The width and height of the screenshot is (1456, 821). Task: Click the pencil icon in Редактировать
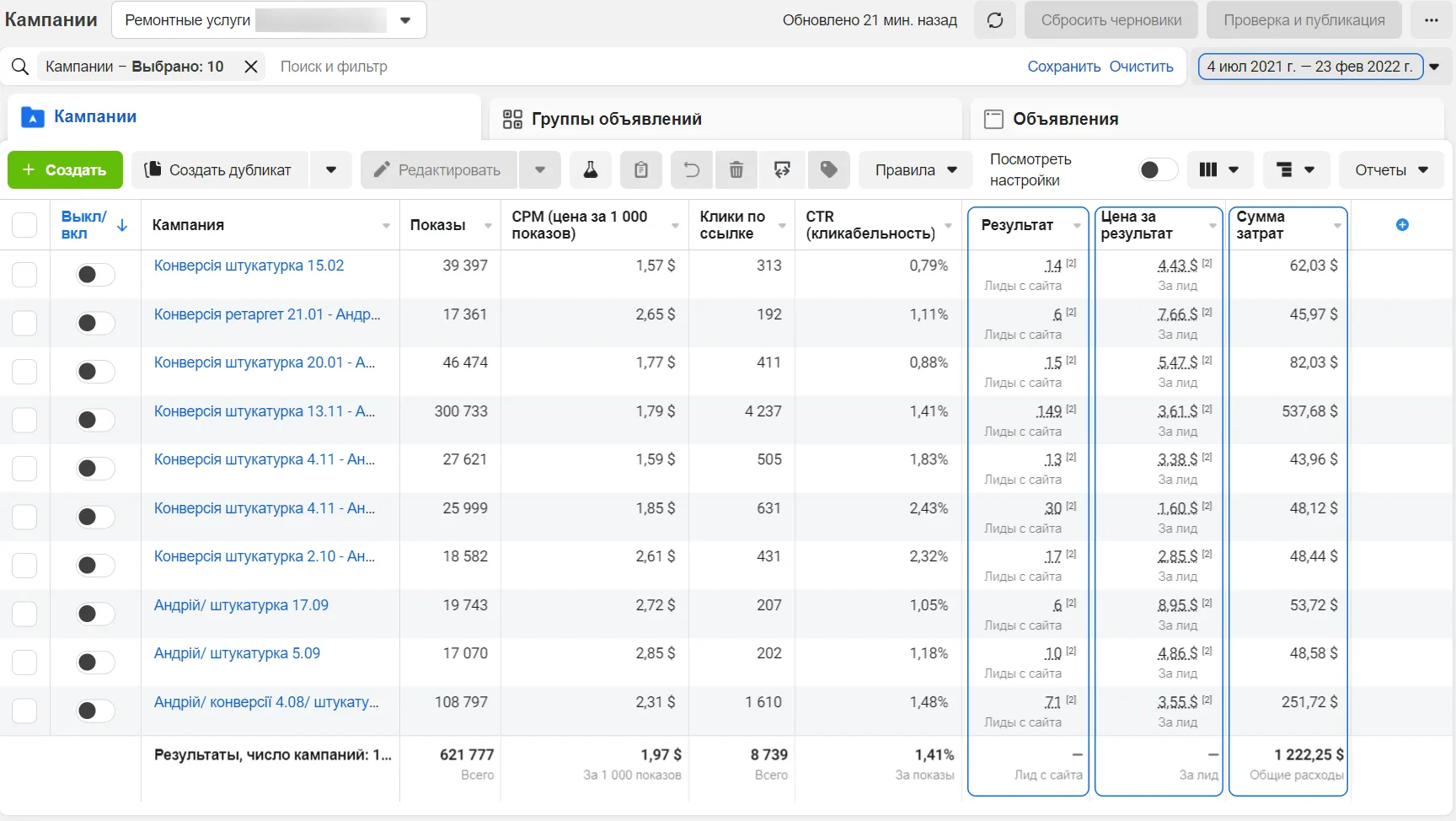coord(382,170)
